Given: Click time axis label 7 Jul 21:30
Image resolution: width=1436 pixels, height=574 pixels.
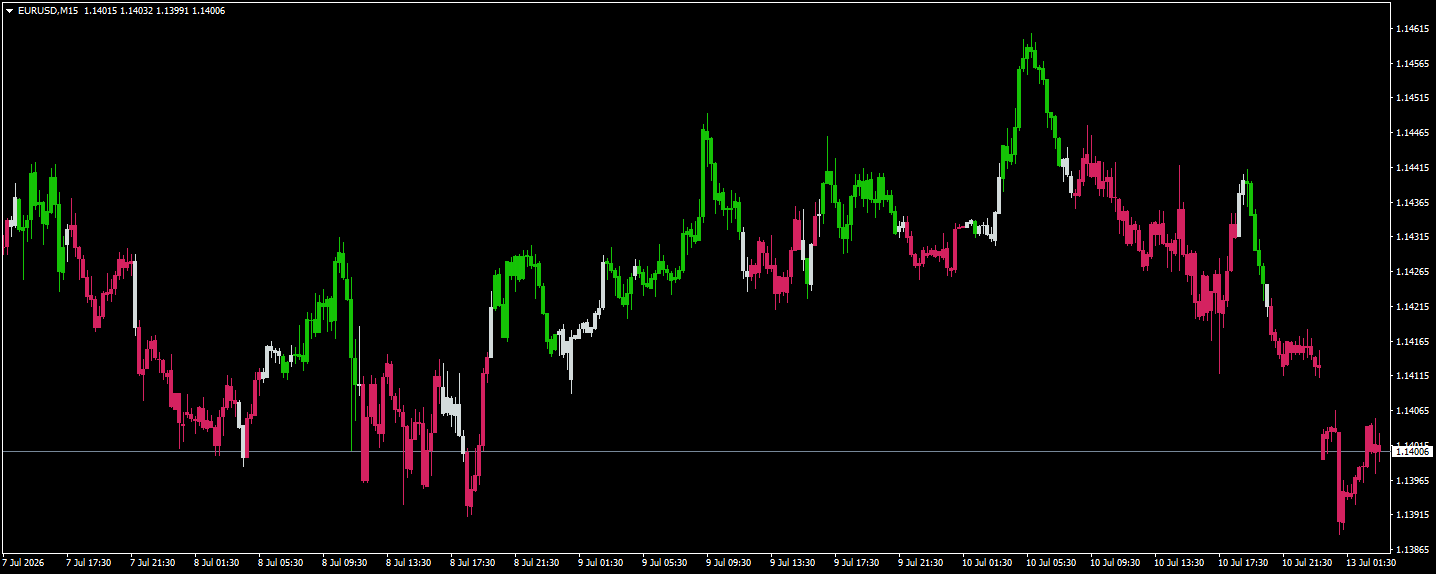Looking at the screenshot, I should point(153,563).
